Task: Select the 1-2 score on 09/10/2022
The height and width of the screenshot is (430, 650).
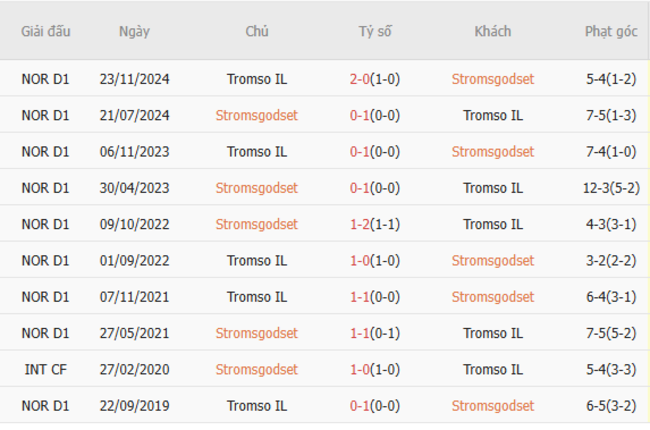Action: [360, 224]
